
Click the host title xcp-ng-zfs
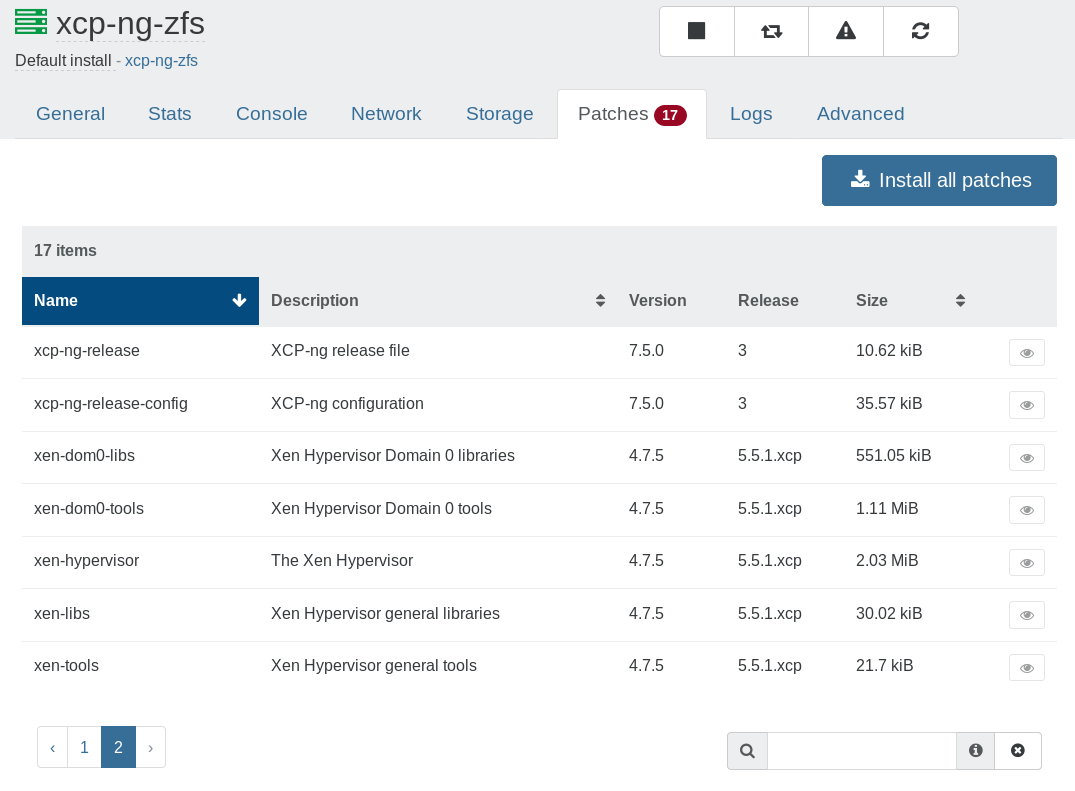click(130, 24)
